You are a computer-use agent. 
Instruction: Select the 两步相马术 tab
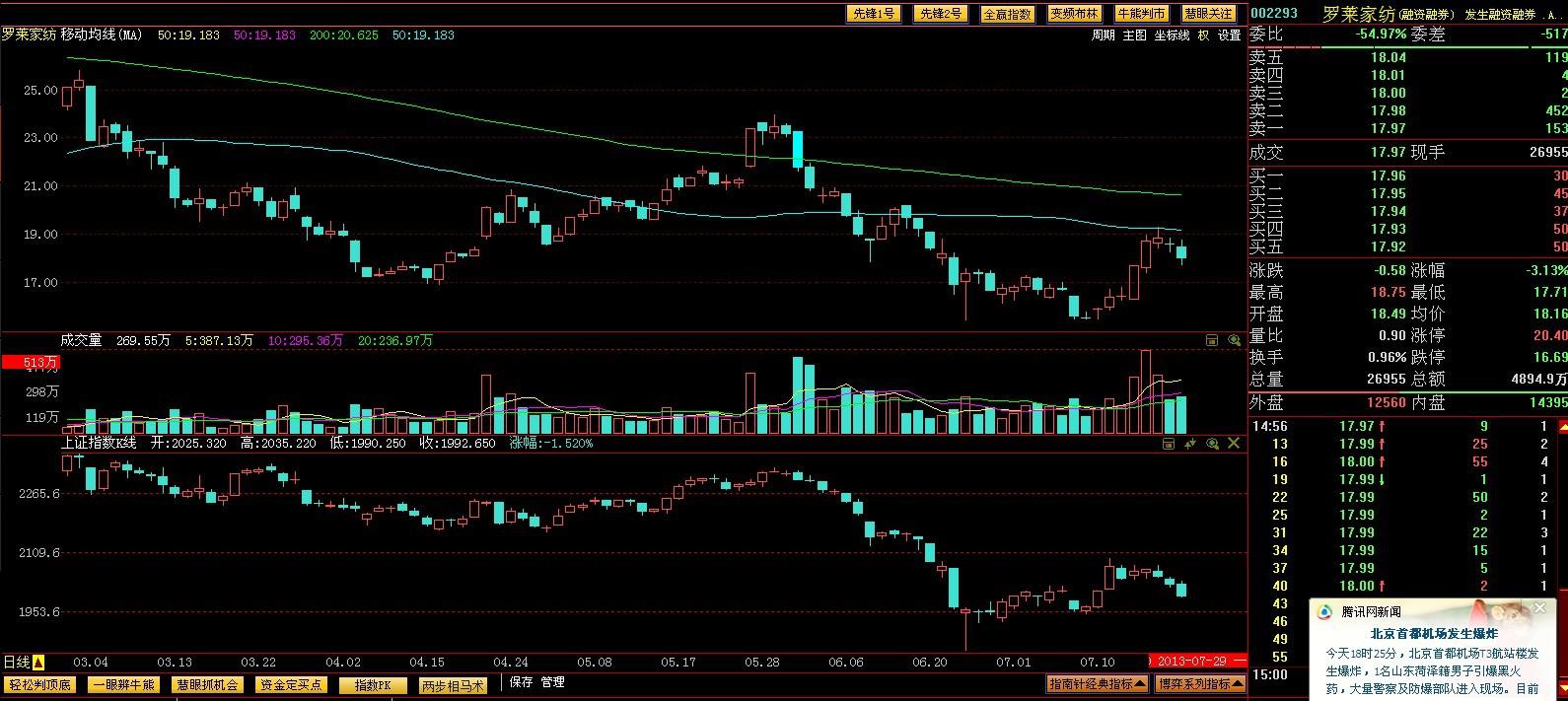453,685
